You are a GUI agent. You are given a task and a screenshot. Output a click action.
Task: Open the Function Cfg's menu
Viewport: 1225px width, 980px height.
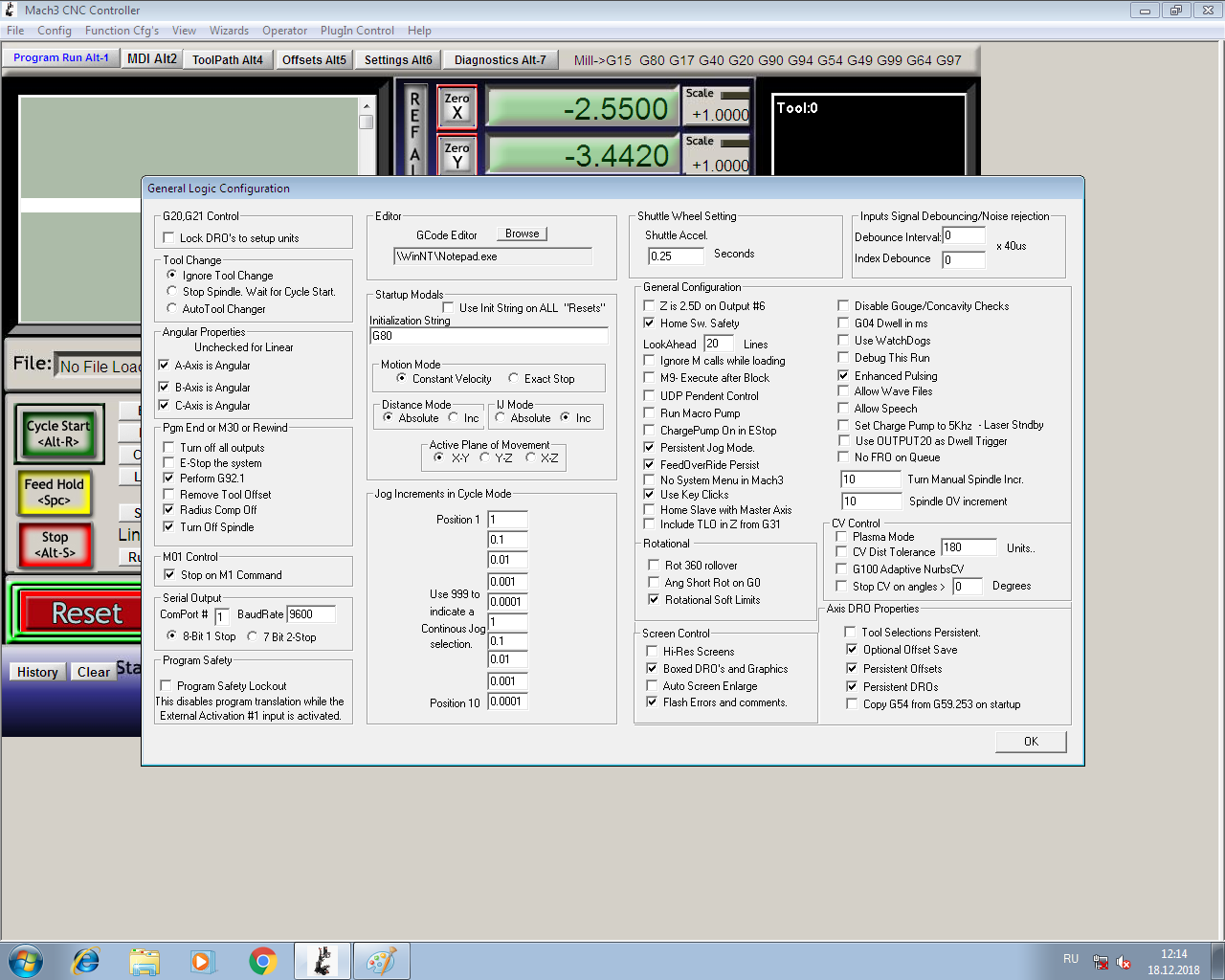pos(122,31)
